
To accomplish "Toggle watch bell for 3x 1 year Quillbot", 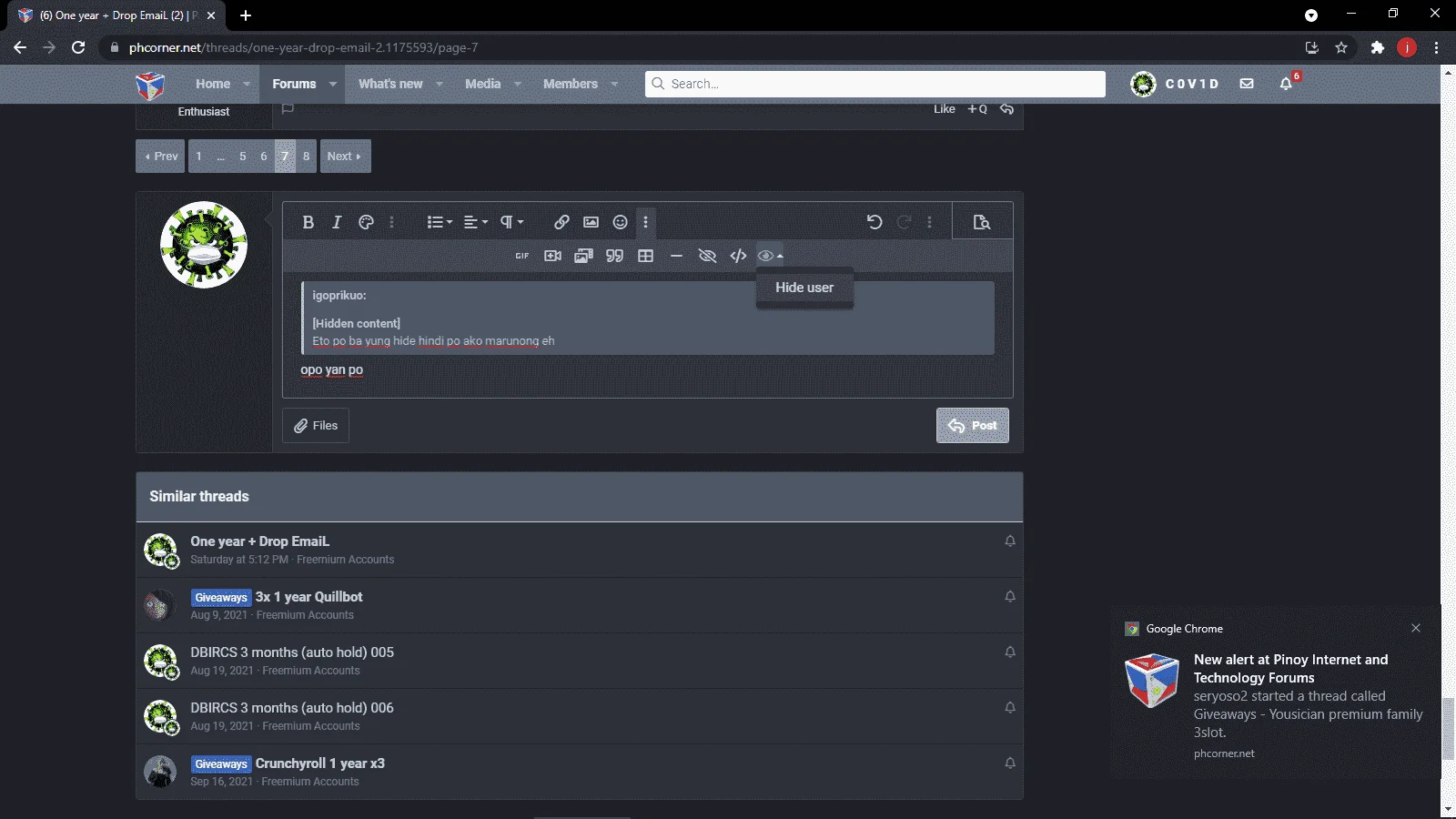I will pos(1010,596).
